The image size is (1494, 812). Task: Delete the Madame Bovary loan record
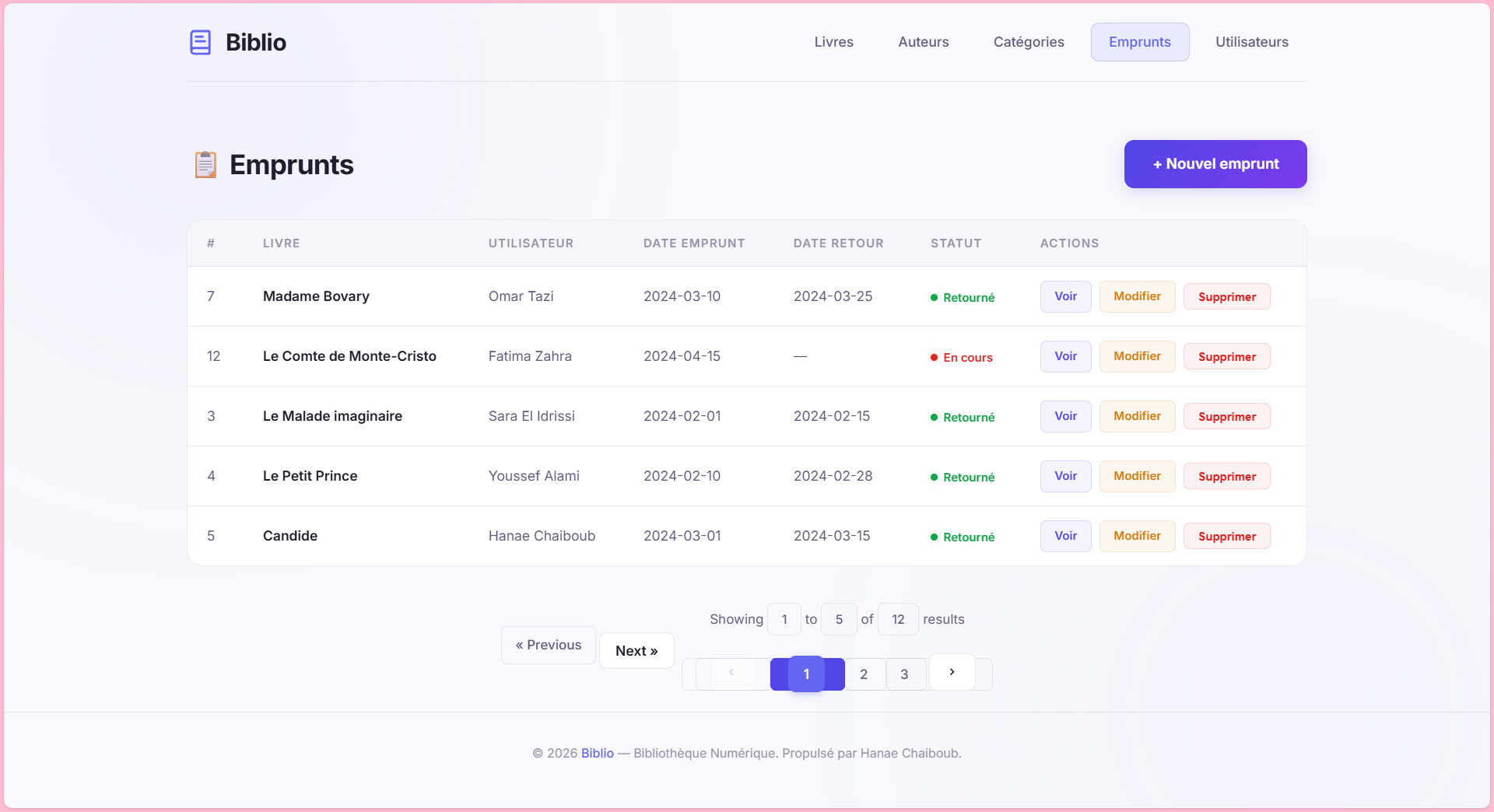coord(1226,296)
